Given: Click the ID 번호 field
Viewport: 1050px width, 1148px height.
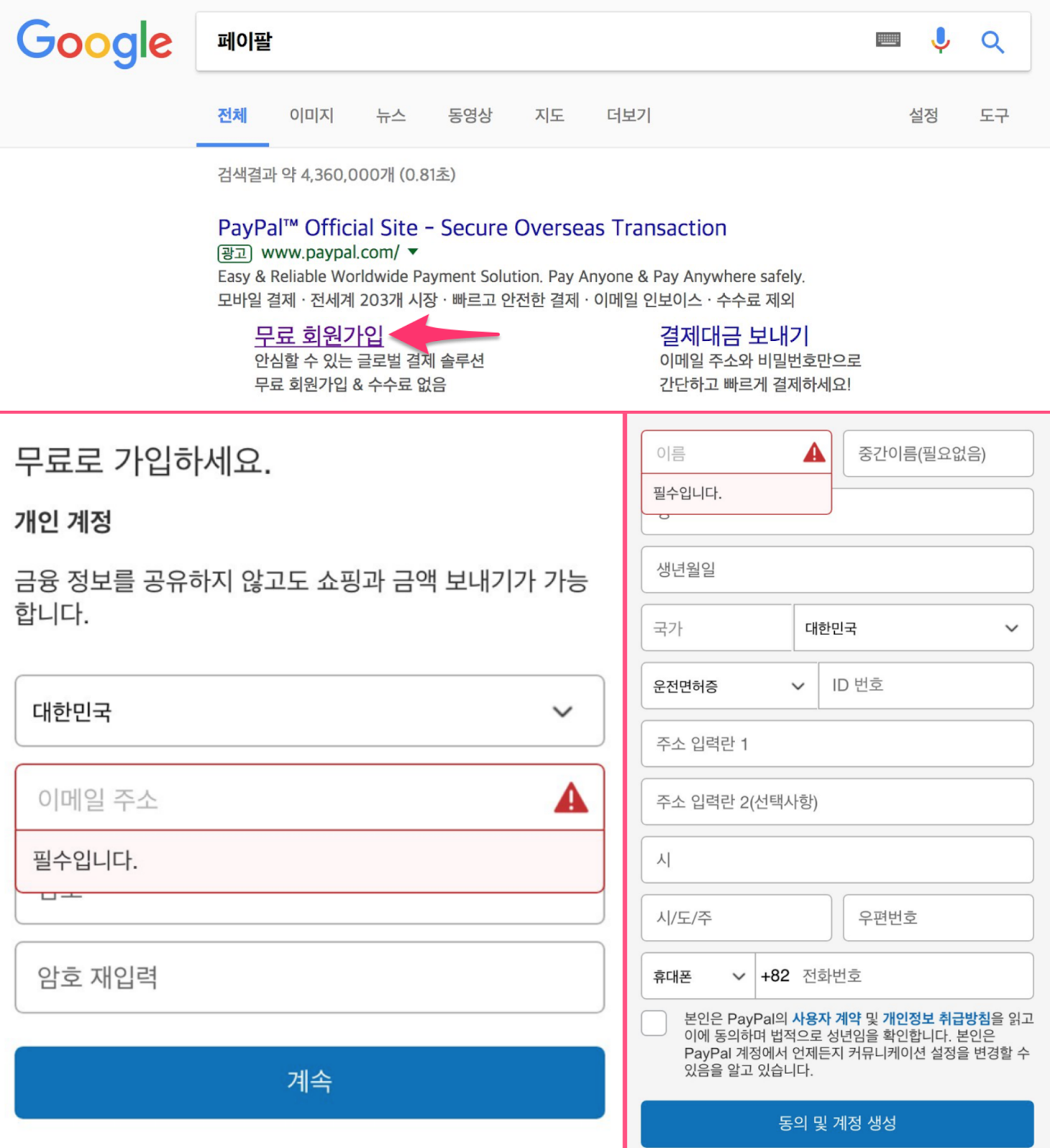Looking at the screenshot, I should [926, 686].
